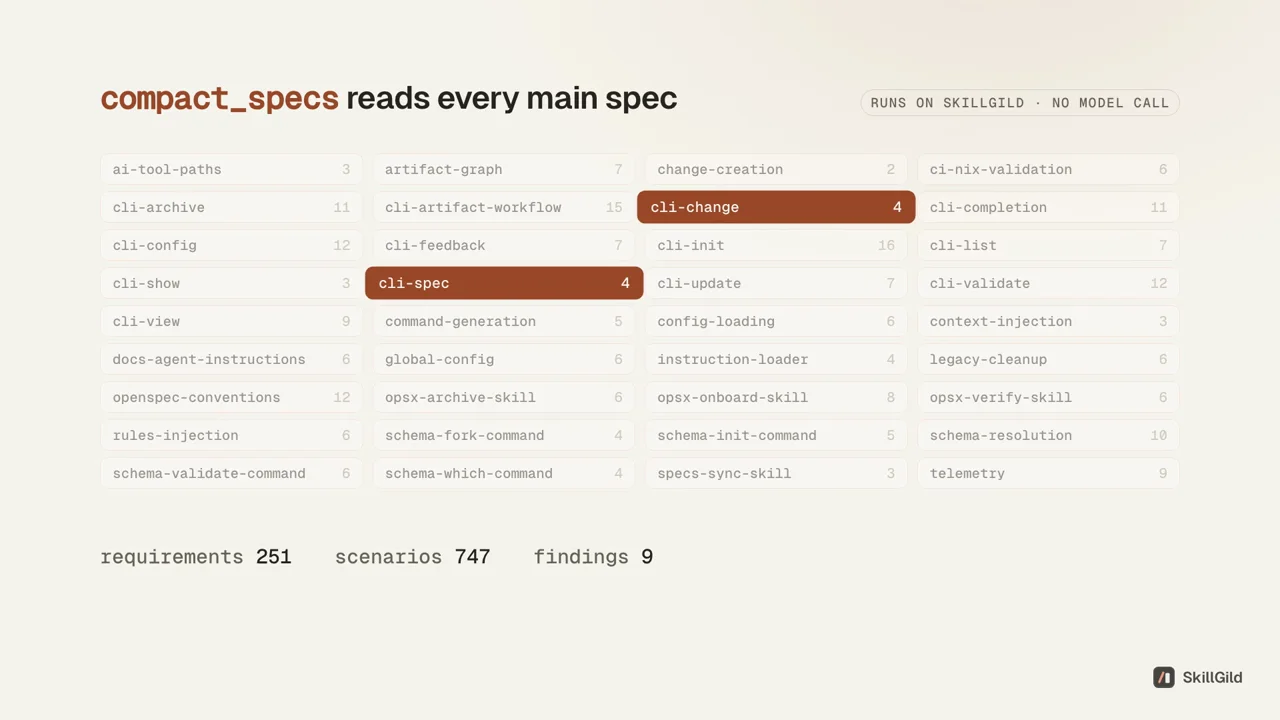
Task: Select the cli-show entry
Action: 231,283
